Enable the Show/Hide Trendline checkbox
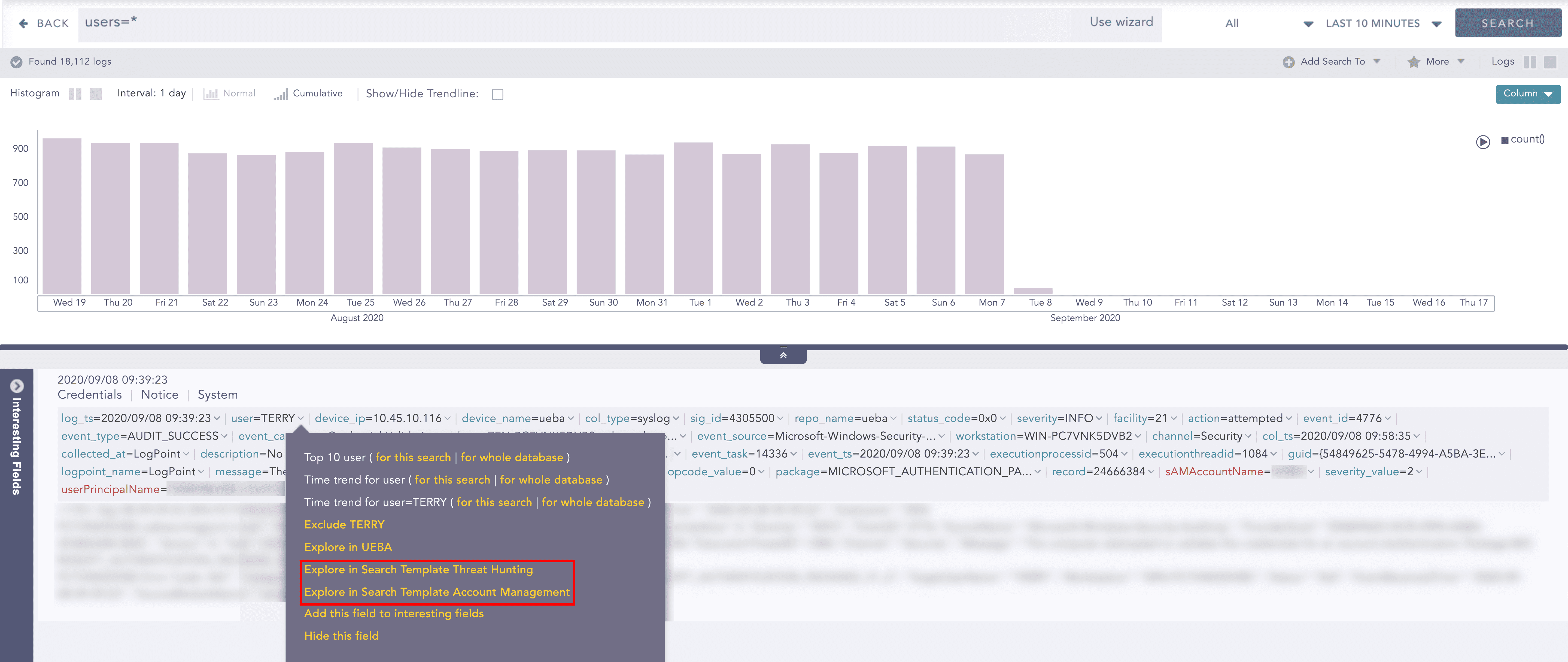This screenshot has height=662, width=1568. tap(497, 94)
